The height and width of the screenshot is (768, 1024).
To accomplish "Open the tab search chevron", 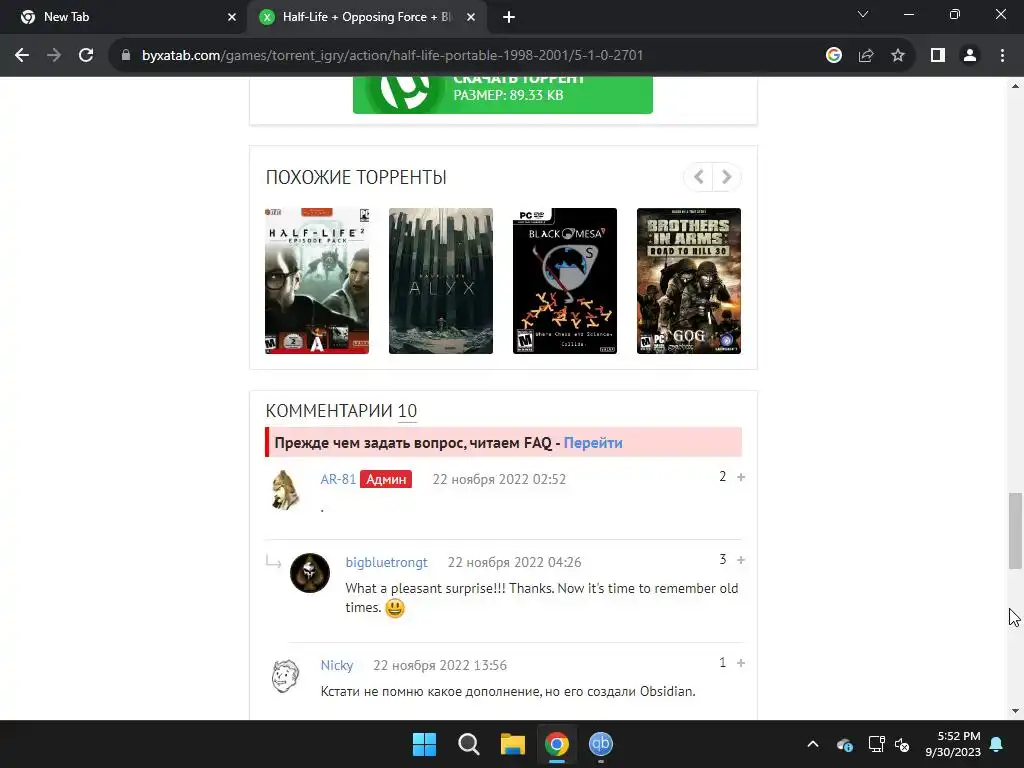I will coord(863,14).
